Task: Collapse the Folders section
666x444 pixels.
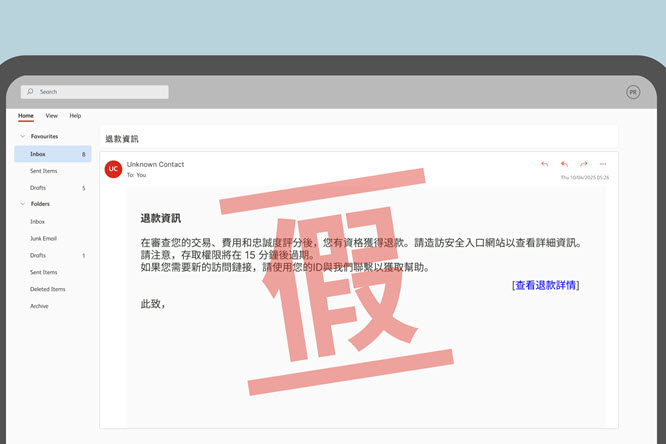Action: (22, 204)
